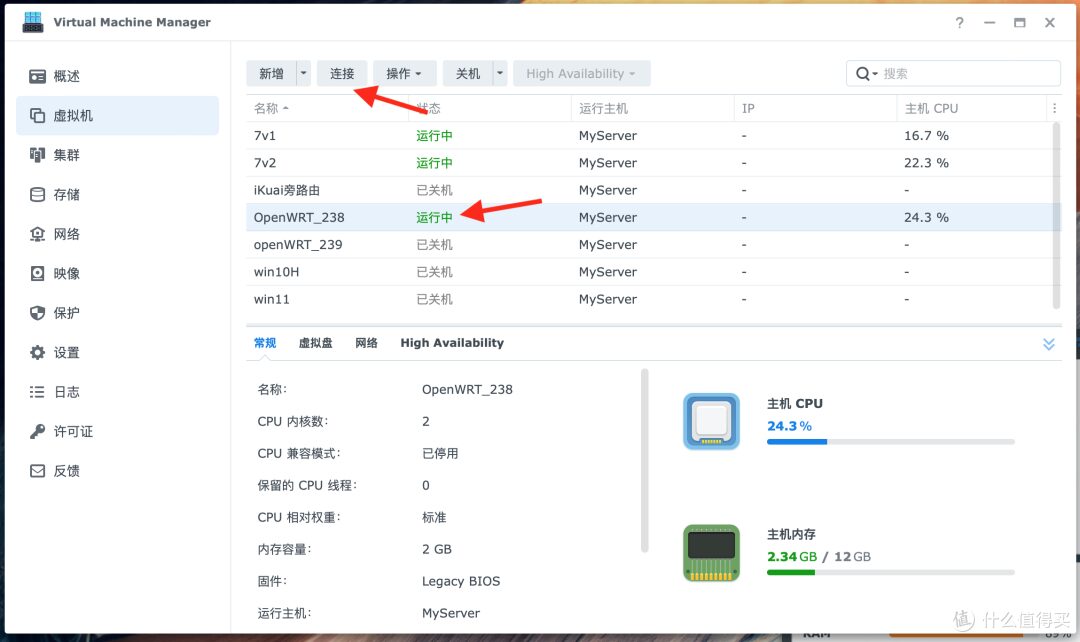Click inside the 搜索 search field
The width and height of the screenshot is (1080, 642).
click(950, 73)
